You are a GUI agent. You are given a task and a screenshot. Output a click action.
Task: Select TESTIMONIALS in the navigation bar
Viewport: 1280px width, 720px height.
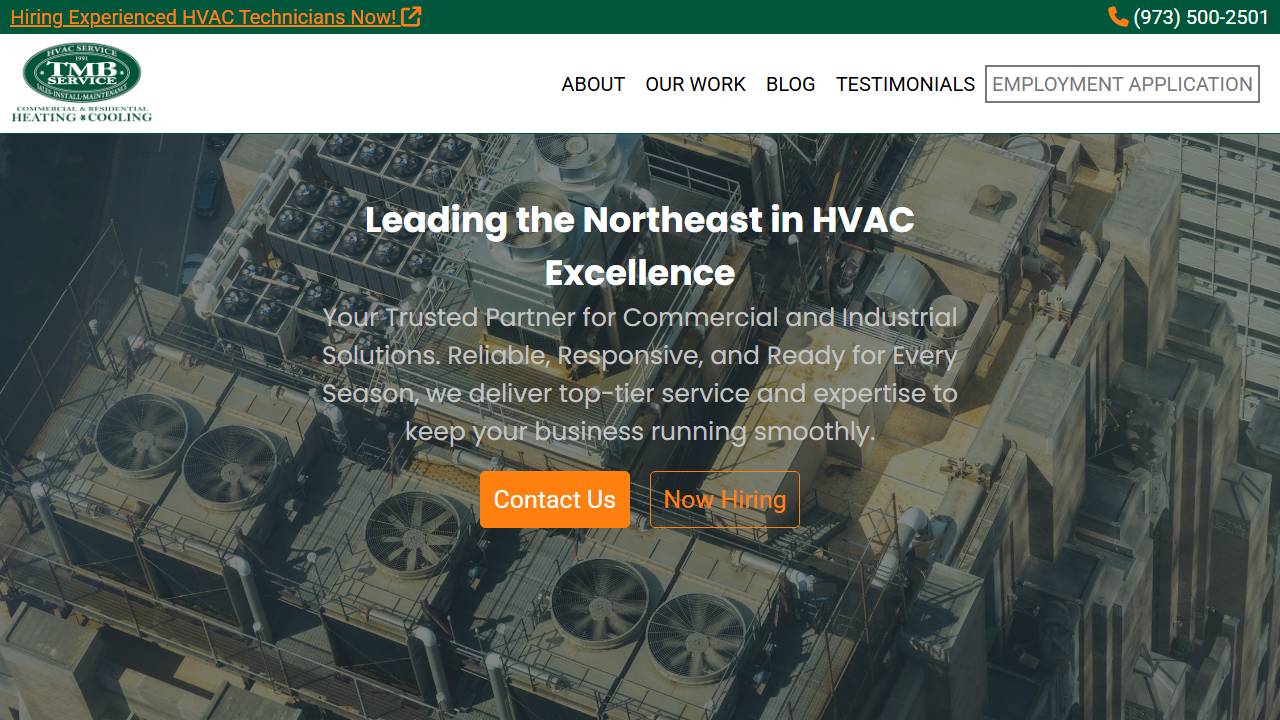pyautogui.click(x=905, y=84)
